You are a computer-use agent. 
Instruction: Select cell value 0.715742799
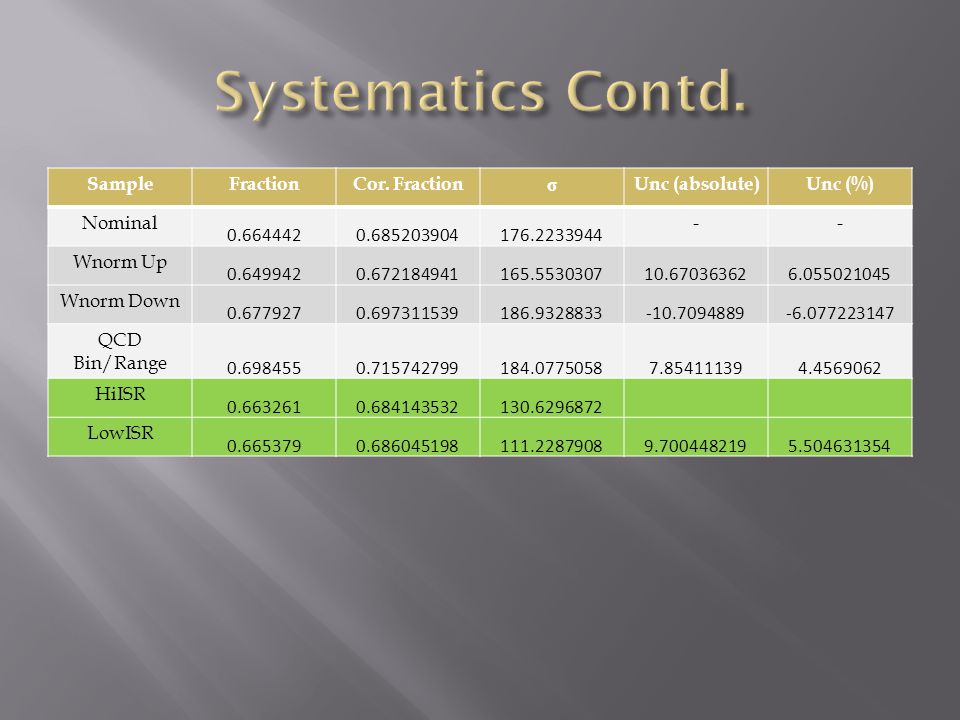[407, 368]
